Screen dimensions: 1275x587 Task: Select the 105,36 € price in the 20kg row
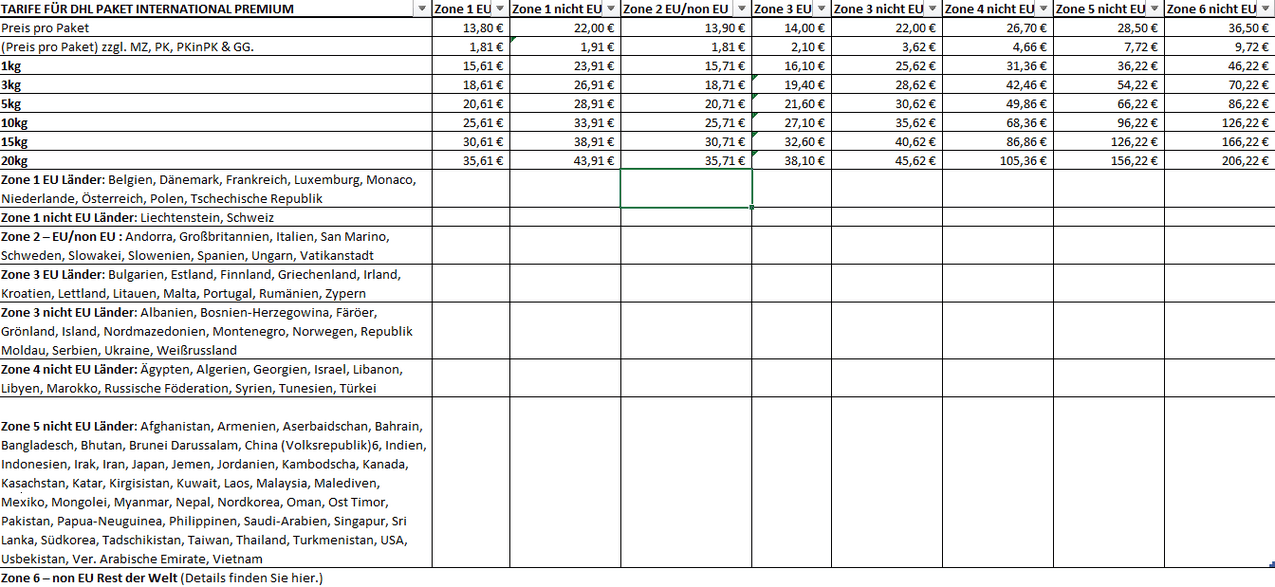click(x=998, y=161)
